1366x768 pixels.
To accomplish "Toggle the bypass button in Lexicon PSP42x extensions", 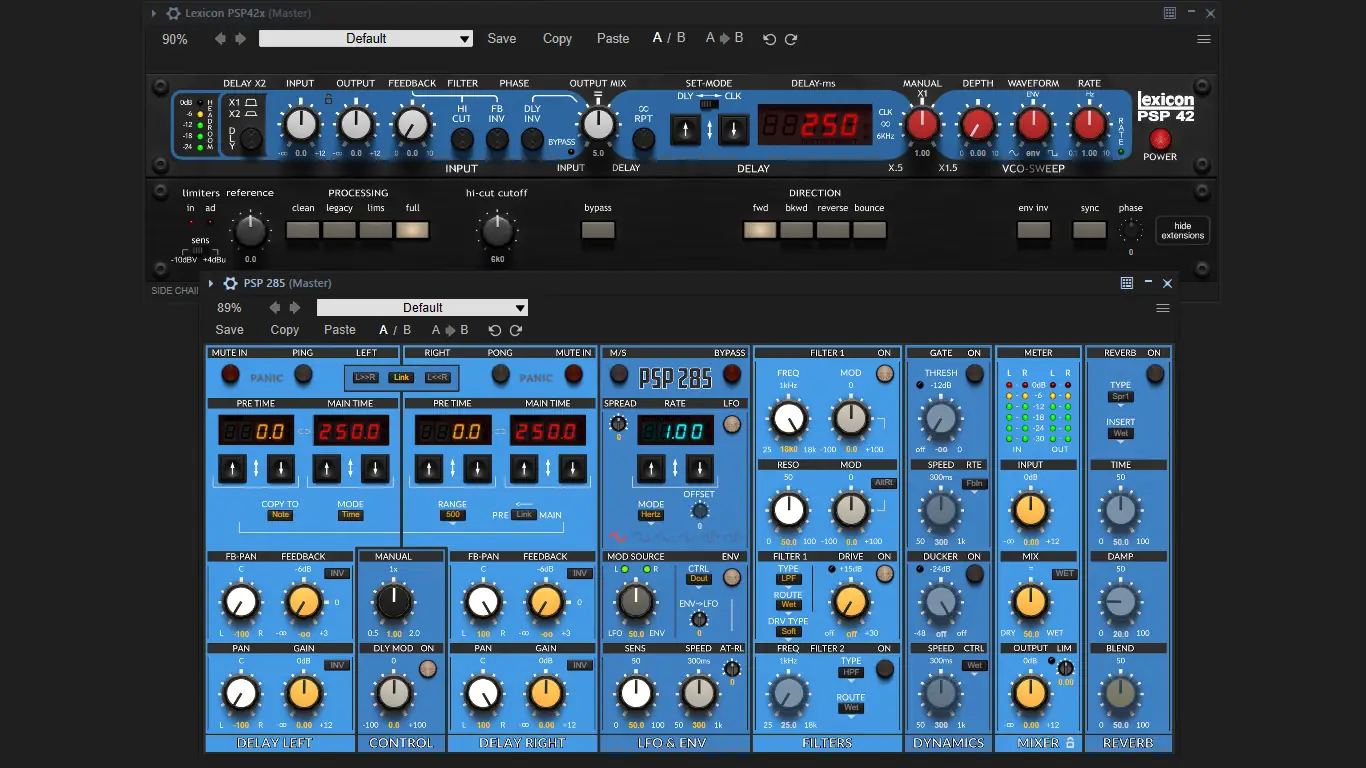I will [598, 230].
